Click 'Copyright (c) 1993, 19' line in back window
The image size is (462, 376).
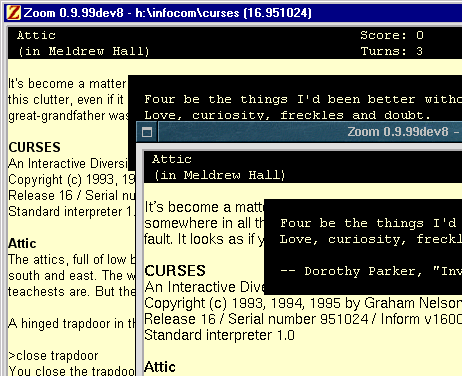[x=72, y=179]
